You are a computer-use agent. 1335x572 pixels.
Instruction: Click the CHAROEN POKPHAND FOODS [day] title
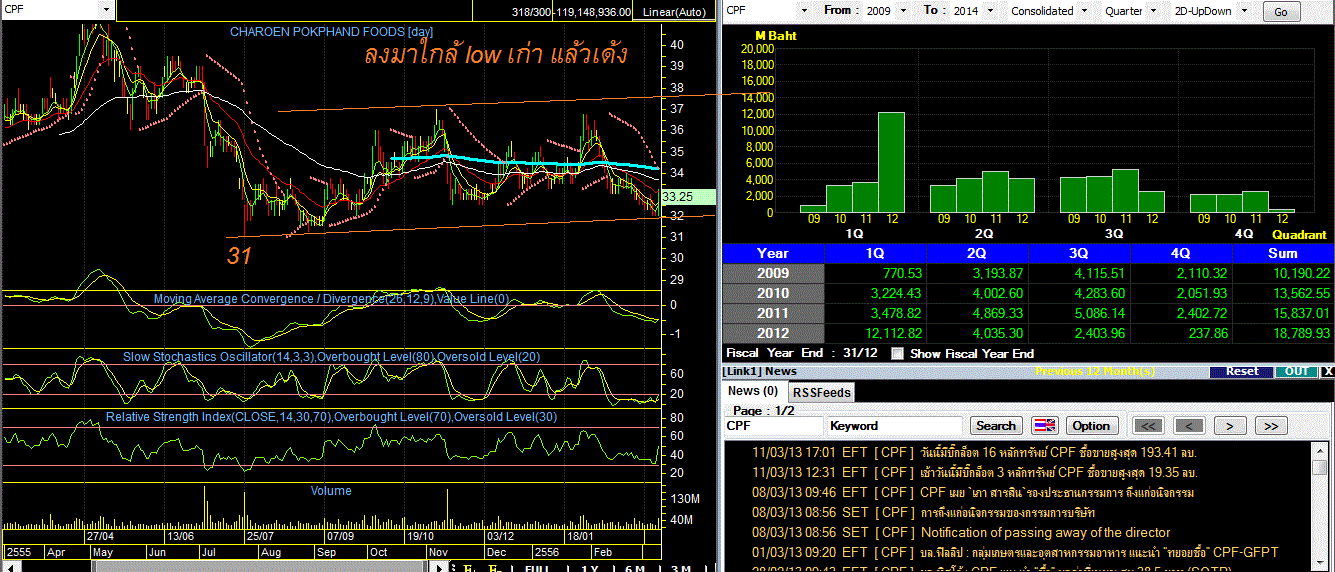pos(331,32)
